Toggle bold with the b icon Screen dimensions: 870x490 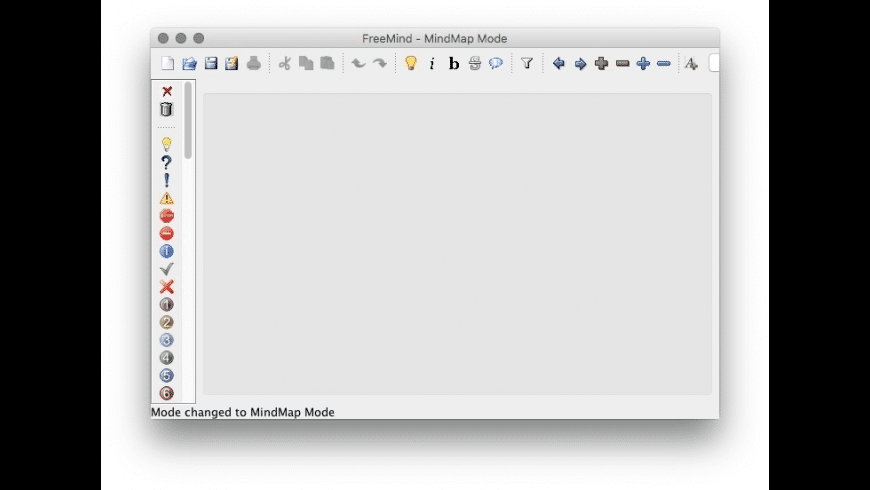pos(454,64)
